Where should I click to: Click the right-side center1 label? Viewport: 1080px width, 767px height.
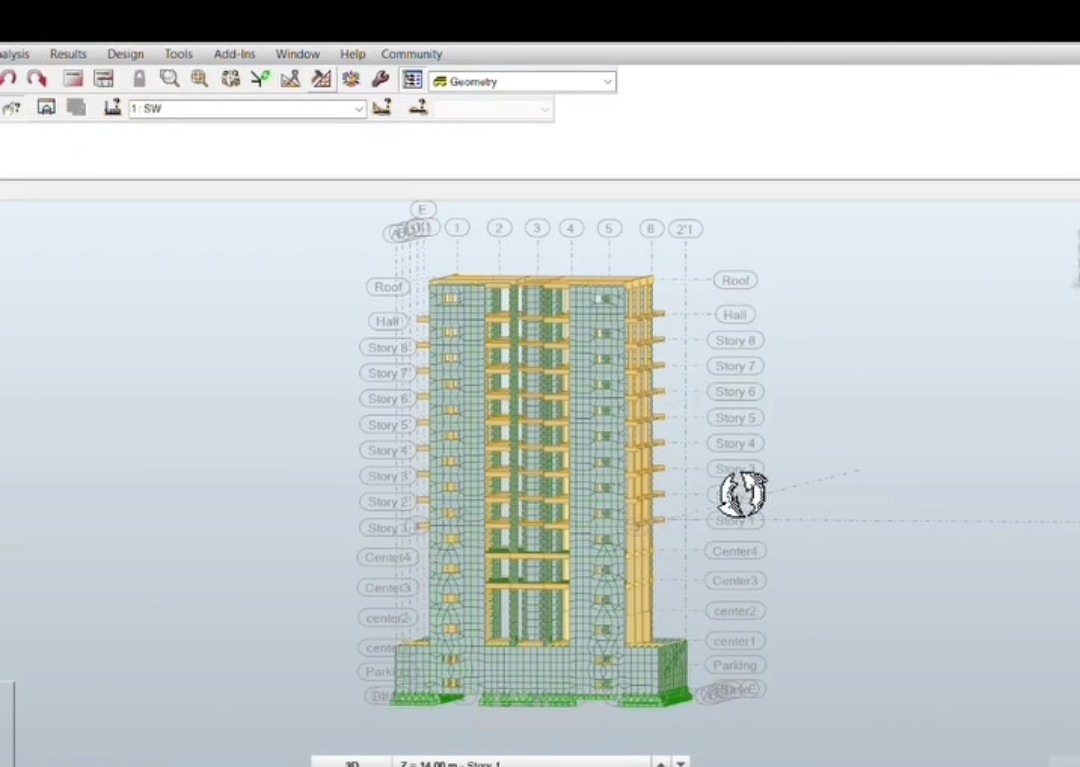(x=735, y=641)
